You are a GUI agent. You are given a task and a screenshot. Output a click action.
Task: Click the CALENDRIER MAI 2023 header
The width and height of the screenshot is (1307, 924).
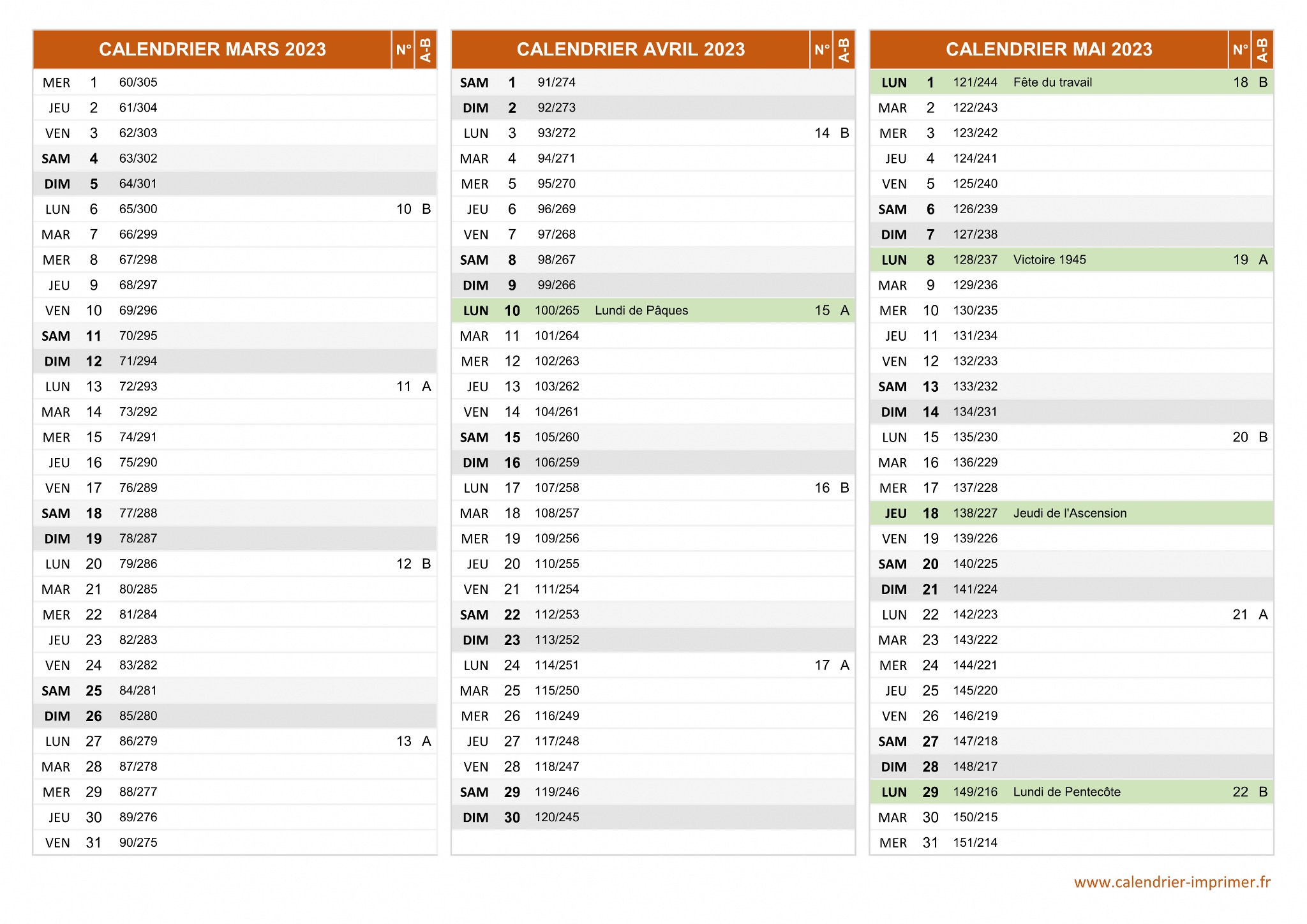click(x=1049, y=49)
